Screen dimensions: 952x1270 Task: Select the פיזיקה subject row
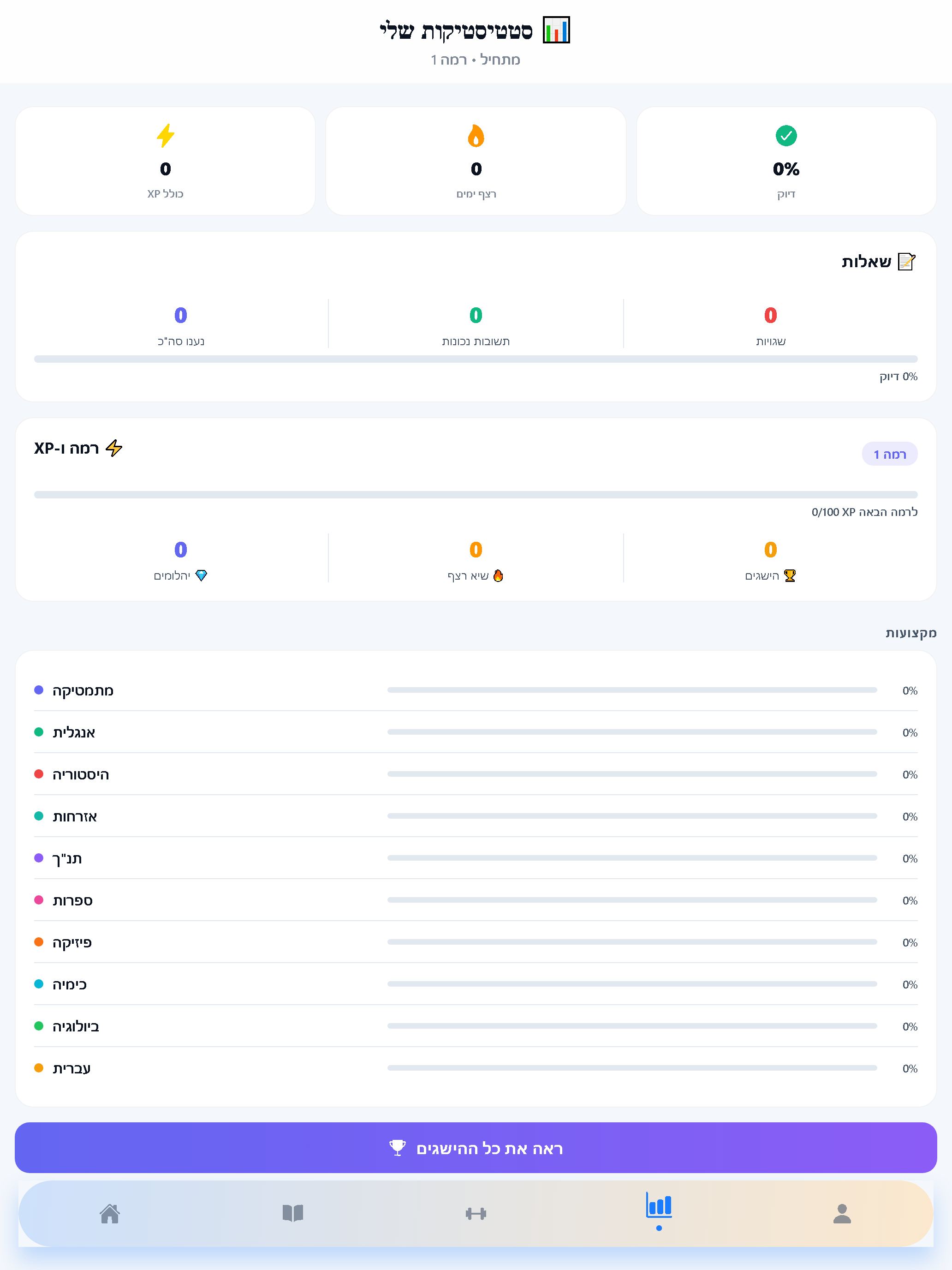point(476,941)
